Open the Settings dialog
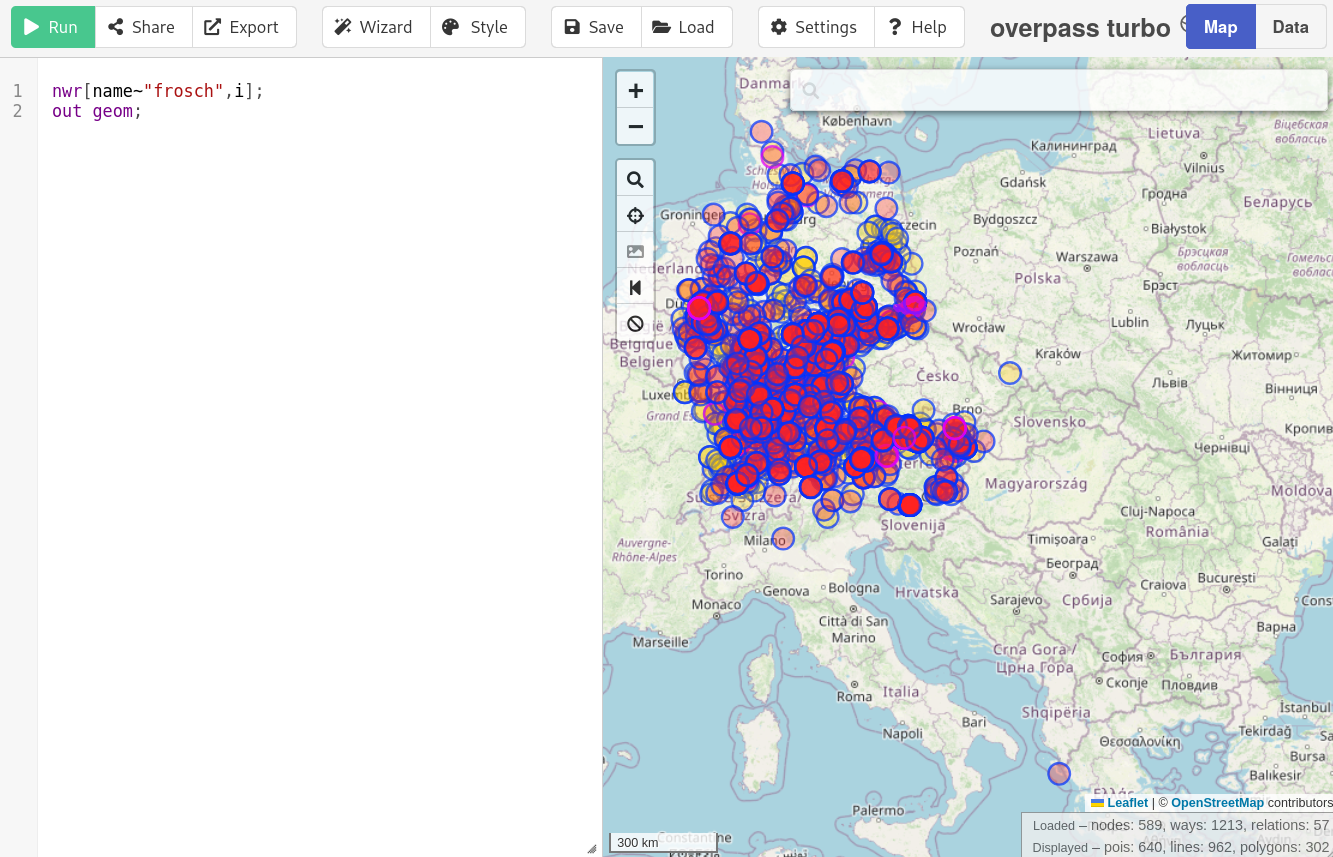Image resolution: width=1333 pixels, height=857 pixels. coord(816,27)
